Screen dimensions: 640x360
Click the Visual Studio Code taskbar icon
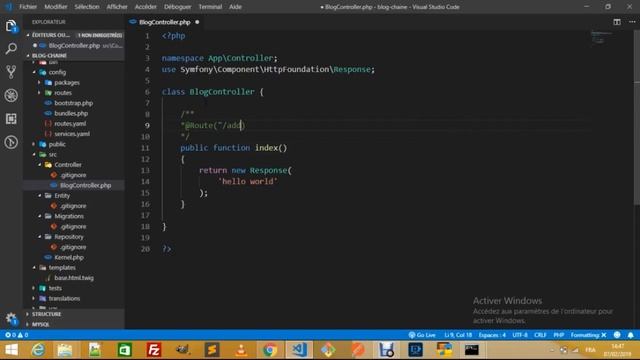point(299,350)
